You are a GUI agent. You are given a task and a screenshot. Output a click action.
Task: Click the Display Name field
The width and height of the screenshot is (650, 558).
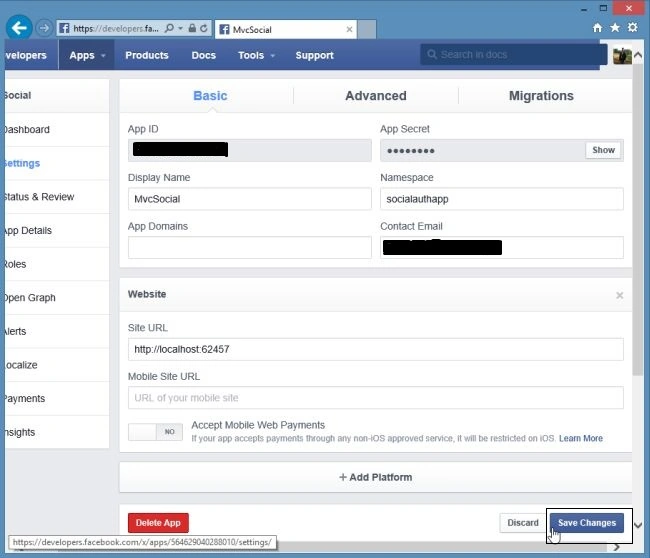tap(250, 199)
